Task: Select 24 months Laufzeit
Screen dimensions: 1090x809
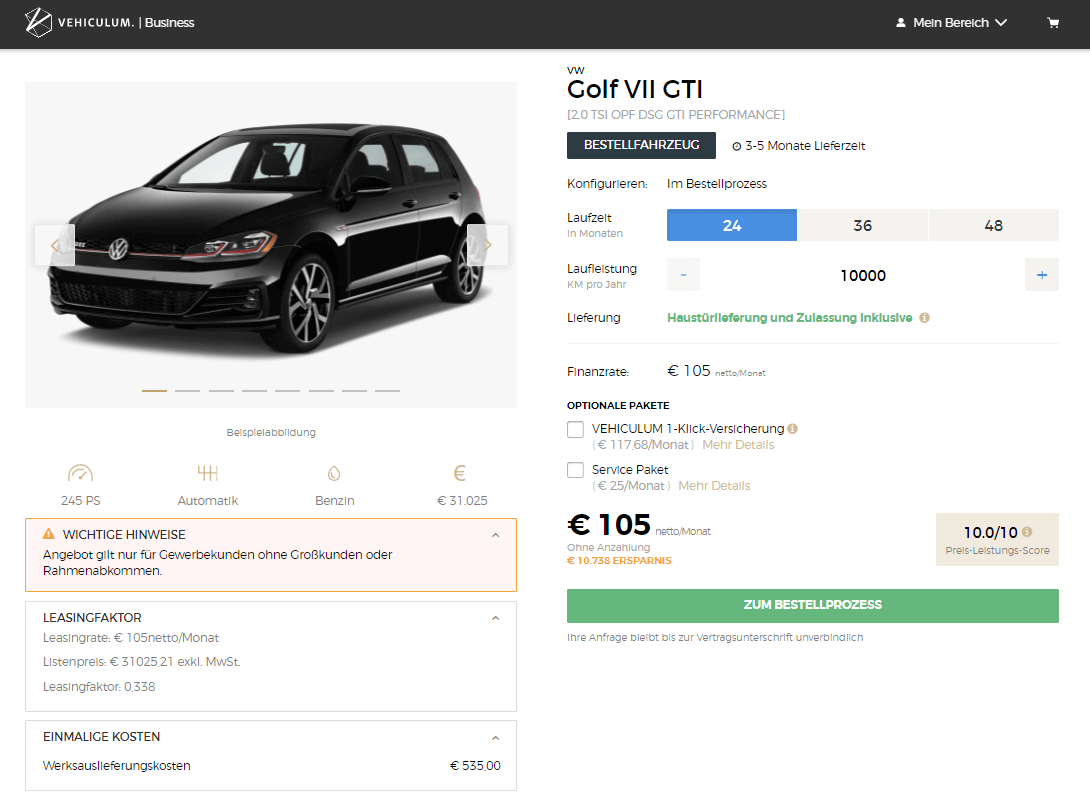Action: click(732, 225)
